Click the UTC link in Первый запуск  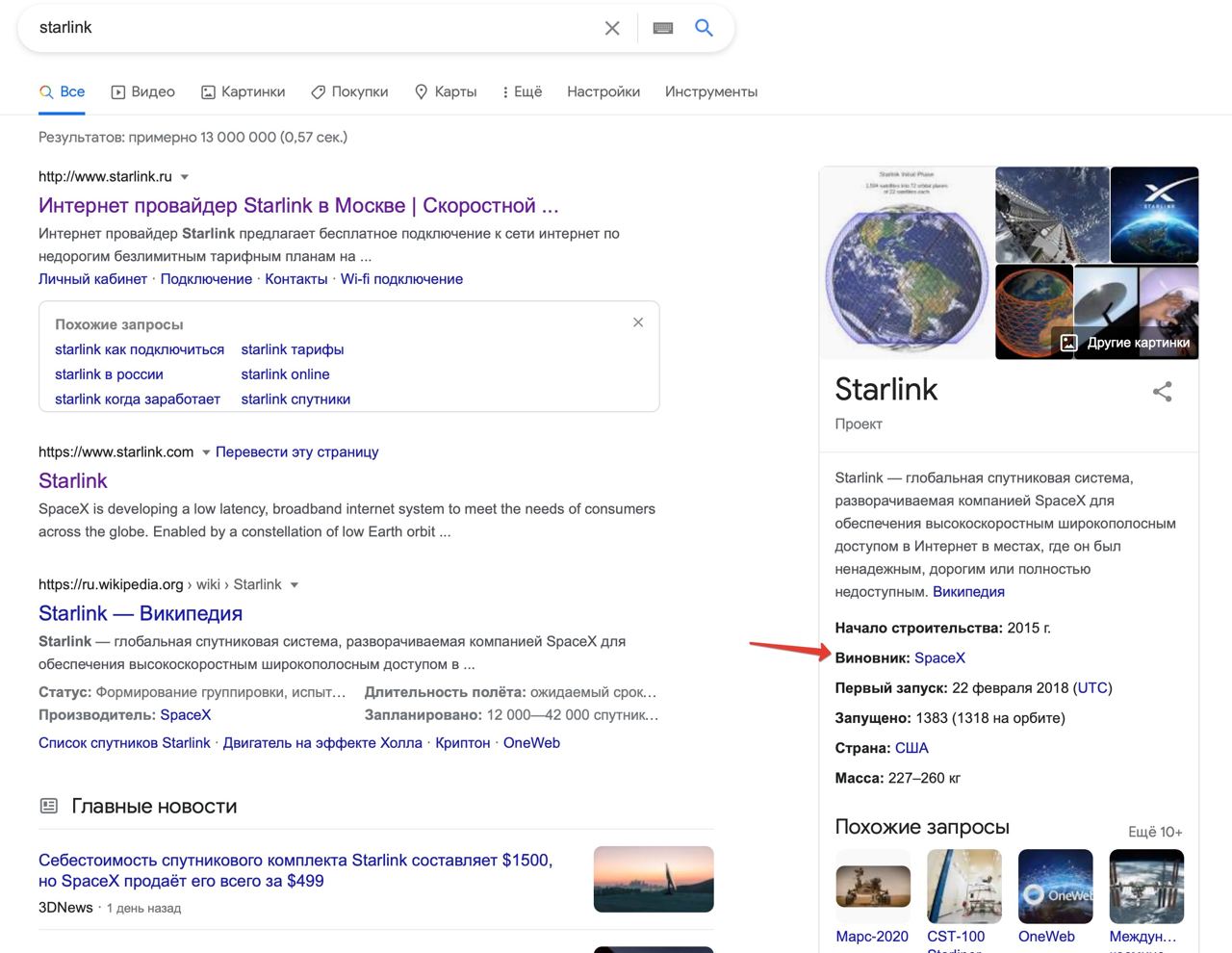tap(1092, 688)
